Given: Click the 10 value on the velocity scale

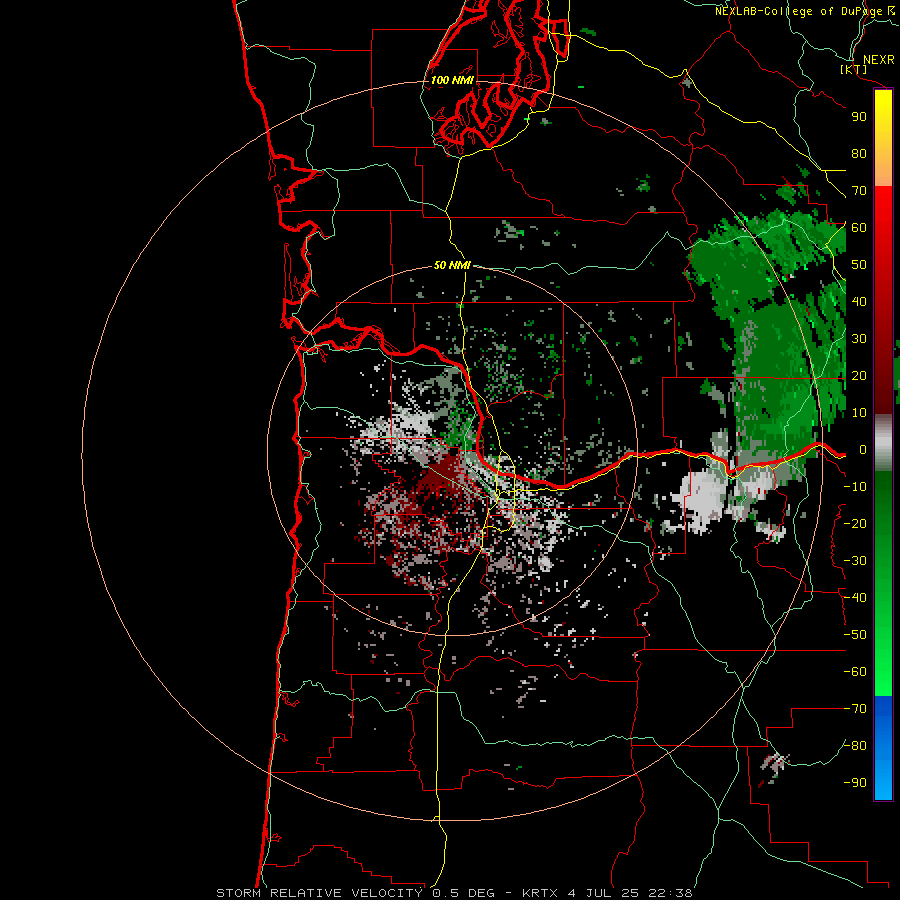Looking at the screenshot, I should 859,413.
